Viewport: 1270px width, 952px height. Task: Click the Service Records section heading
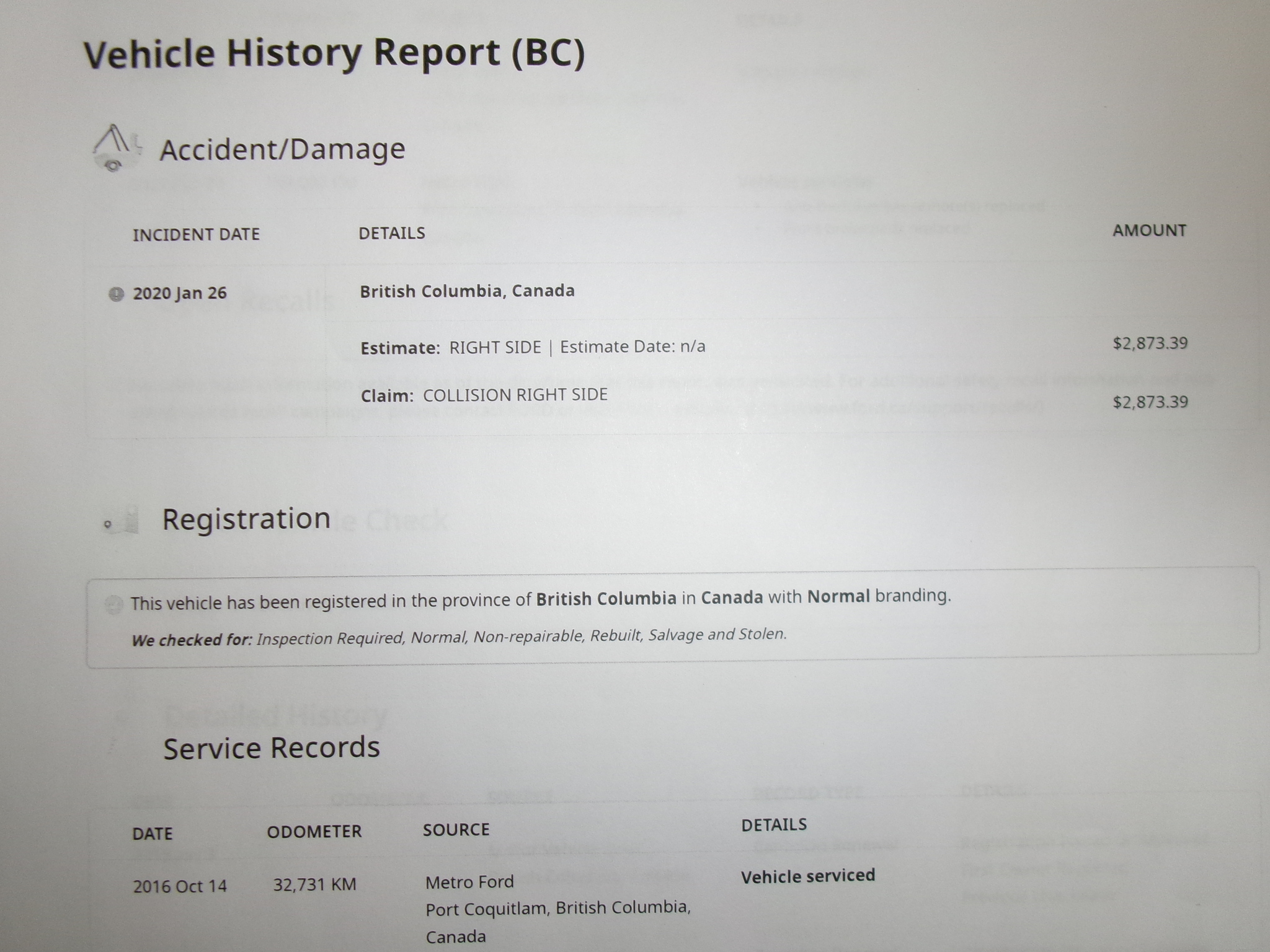pos(271,747)
